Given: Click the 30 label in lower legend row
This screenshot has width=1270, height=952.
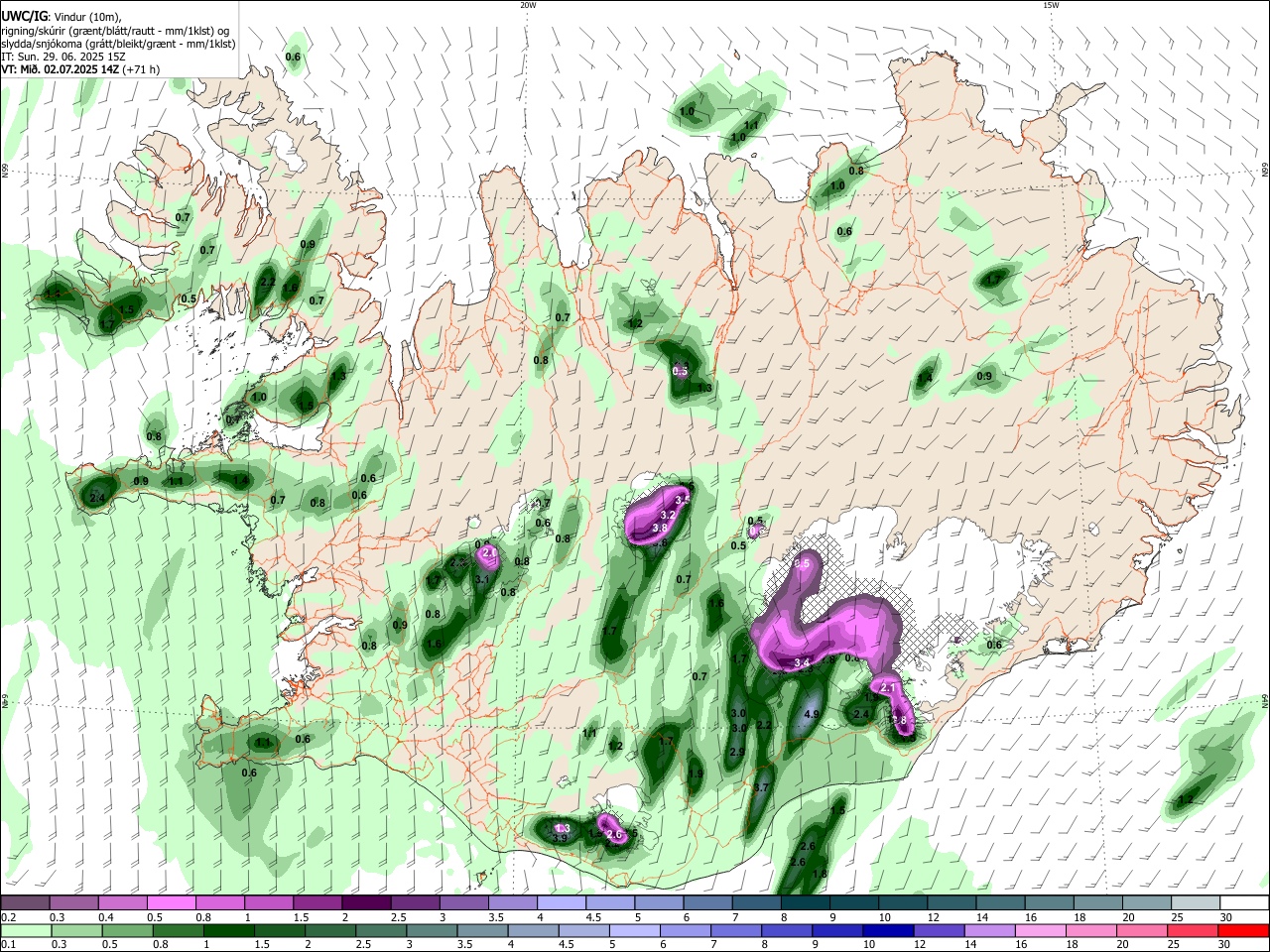Looking at the screenshot, I should click(1226, 944).
